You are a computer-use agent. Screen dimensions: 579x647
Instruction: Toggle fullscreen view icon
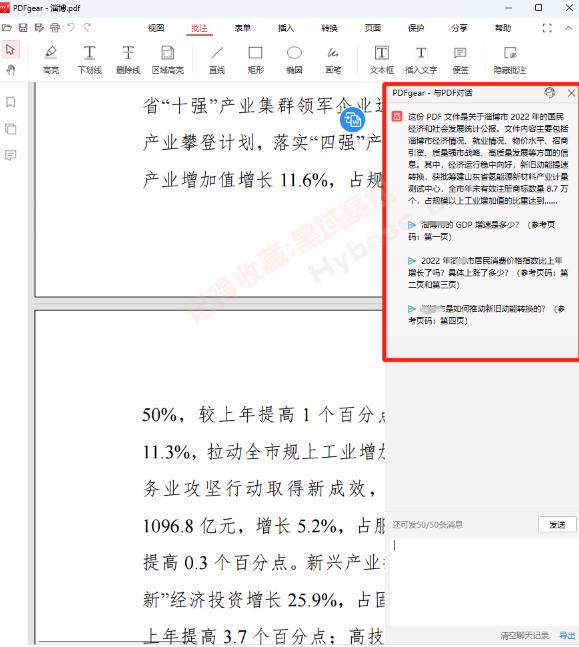tap(547, 28)
